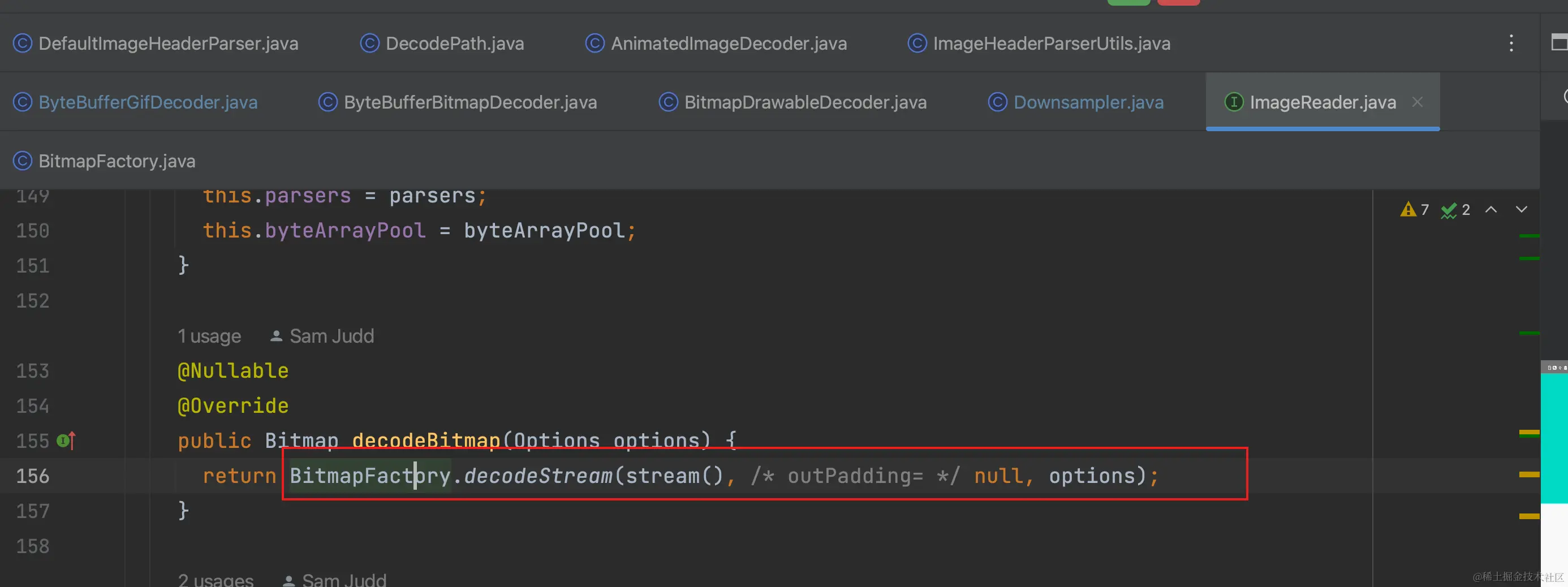Click the red button at top of window
Screen dimensions: 1568x587
pyautogui.click(x=1178, y=2)
